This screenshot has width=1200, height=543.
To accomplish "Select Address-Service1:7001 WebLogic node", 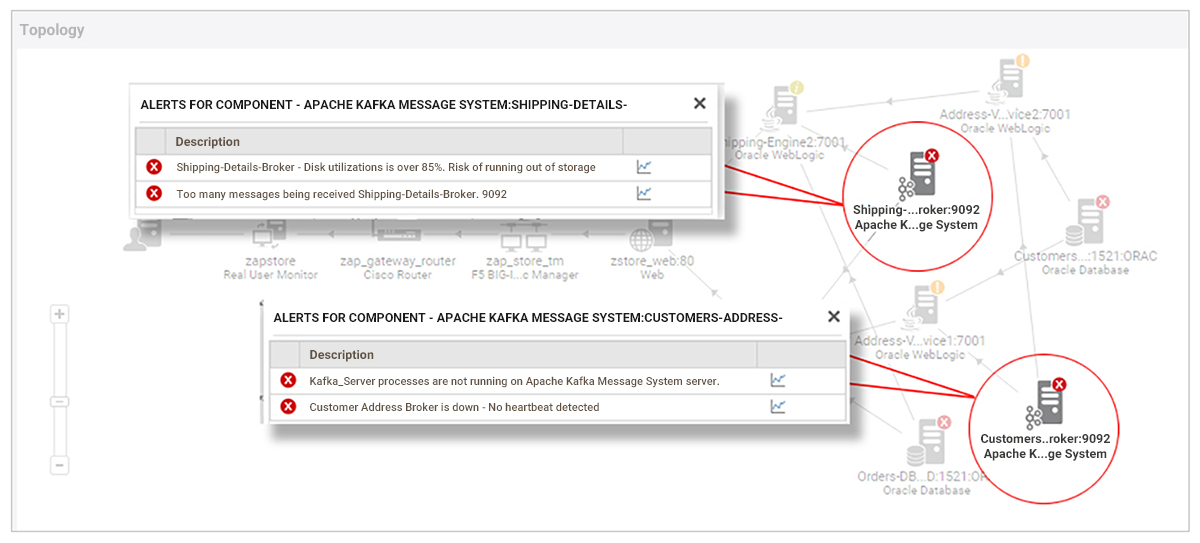I will point(922,307).
